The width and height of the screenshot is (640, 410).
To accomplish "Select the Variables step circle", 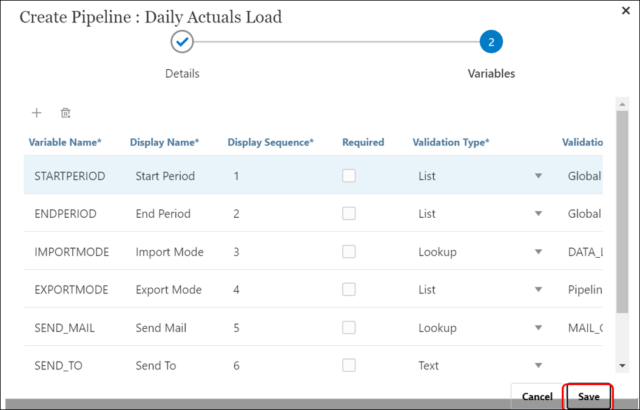I will click(490, 42).
